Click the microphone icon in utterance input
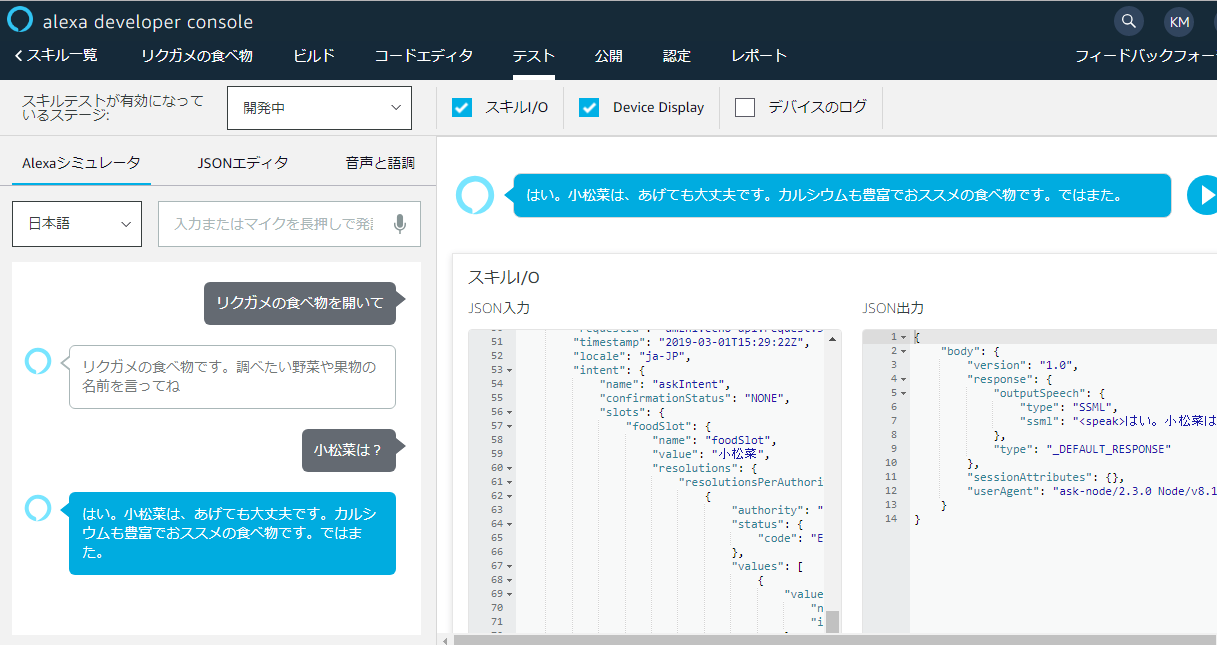This screenshot has width=1217, height=645. pos(400,224)
